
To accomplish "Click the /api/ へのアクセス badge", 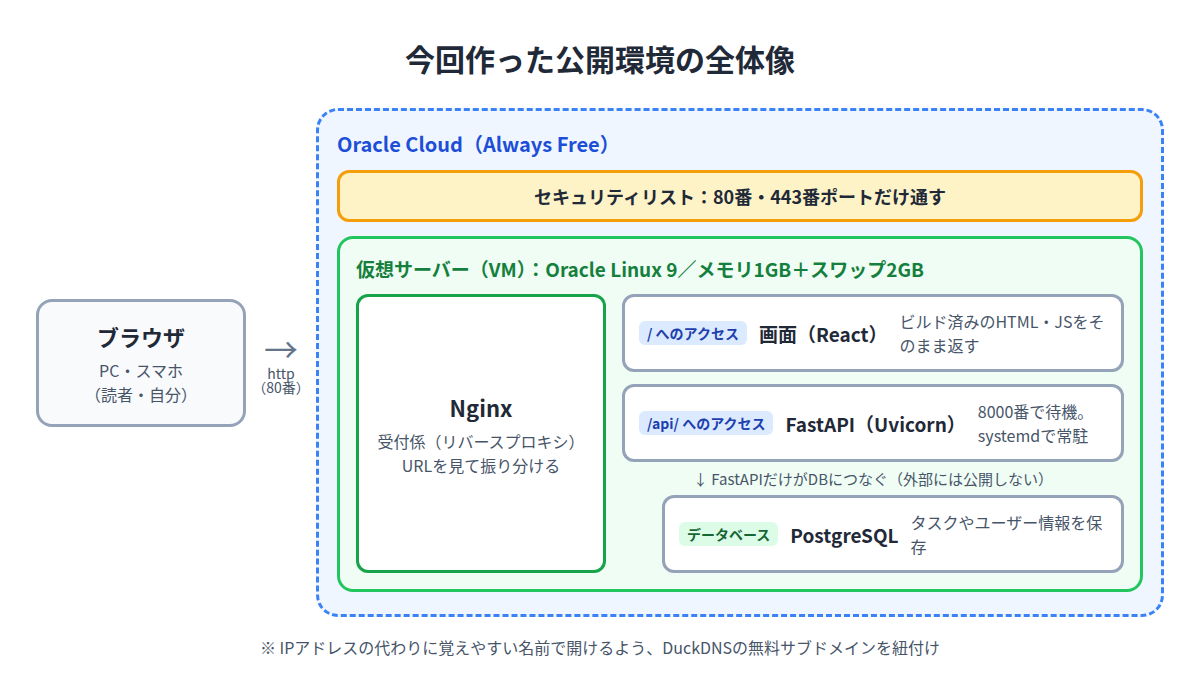I will tap(706, 424).
